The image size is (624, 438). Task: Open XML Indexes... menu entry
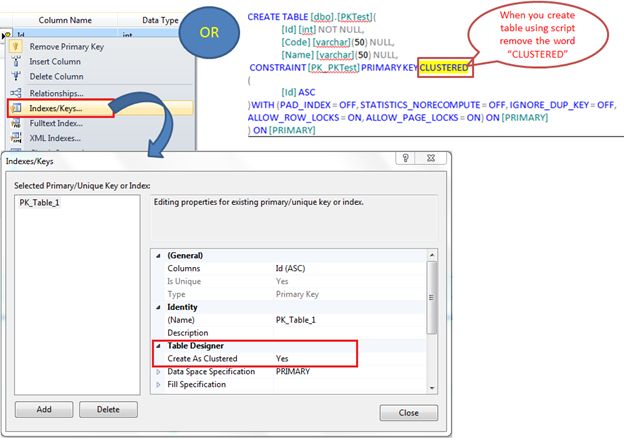click(55, 138)
